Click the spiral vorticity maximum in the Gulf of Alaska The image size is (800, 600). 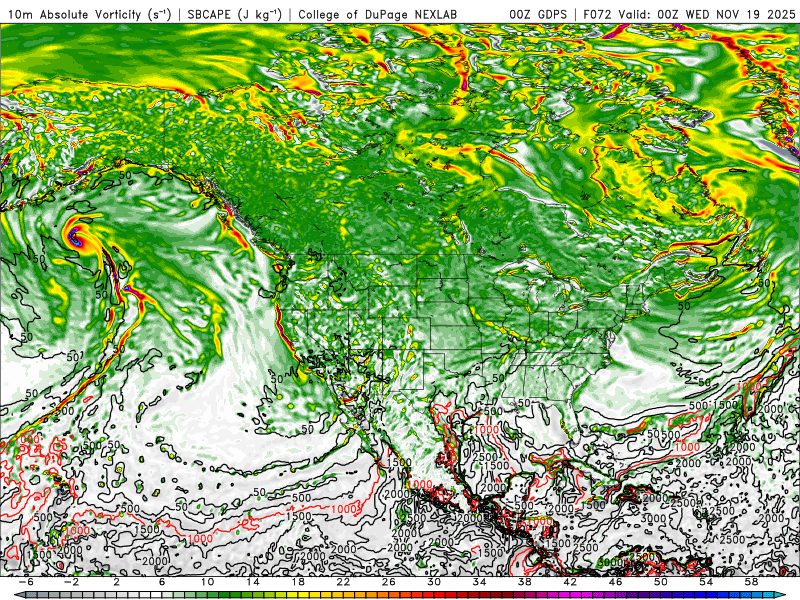pyautogui.click(x=76, y=237)
